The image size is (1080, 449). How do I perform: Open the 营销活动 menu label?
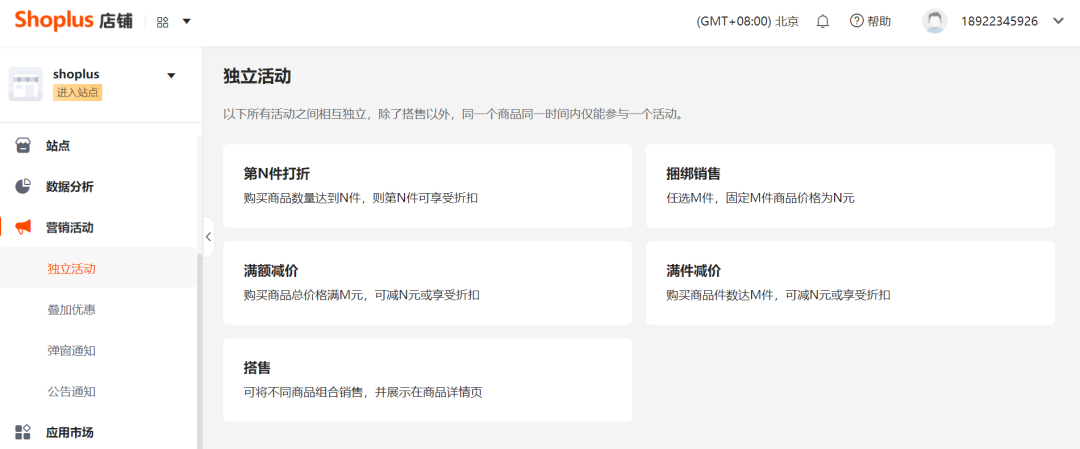tap(70, 227)
